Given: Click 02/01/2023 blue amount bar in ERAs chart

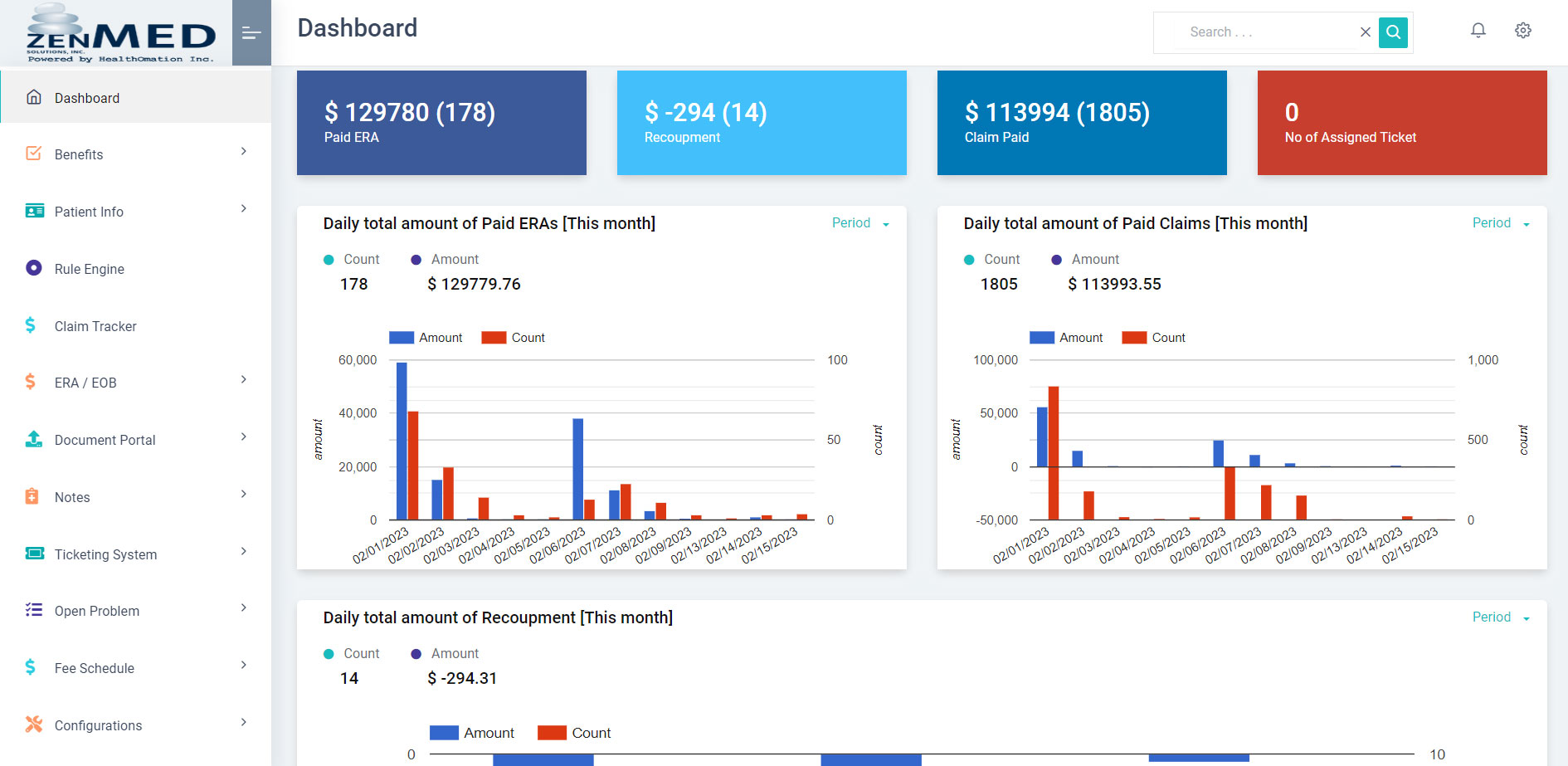Looking at the screenshot, I should [402, 441].
